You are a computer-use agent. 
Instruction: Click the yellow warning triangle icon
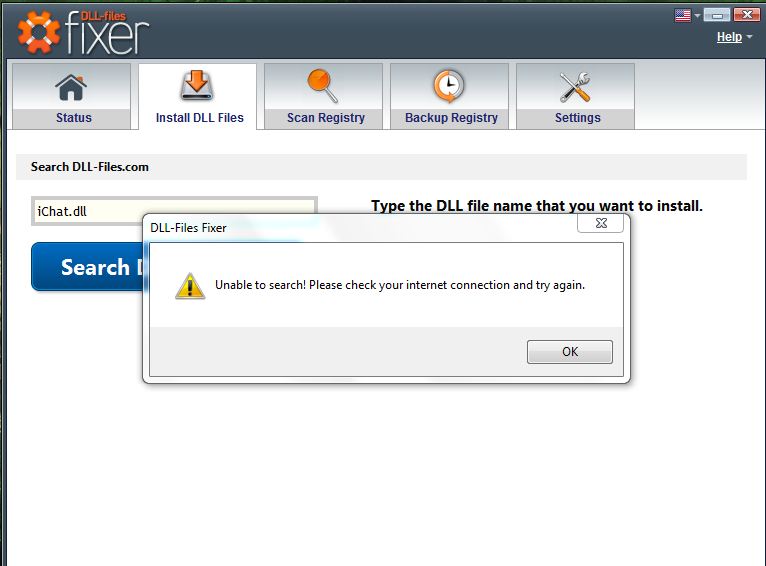point(190,286)
